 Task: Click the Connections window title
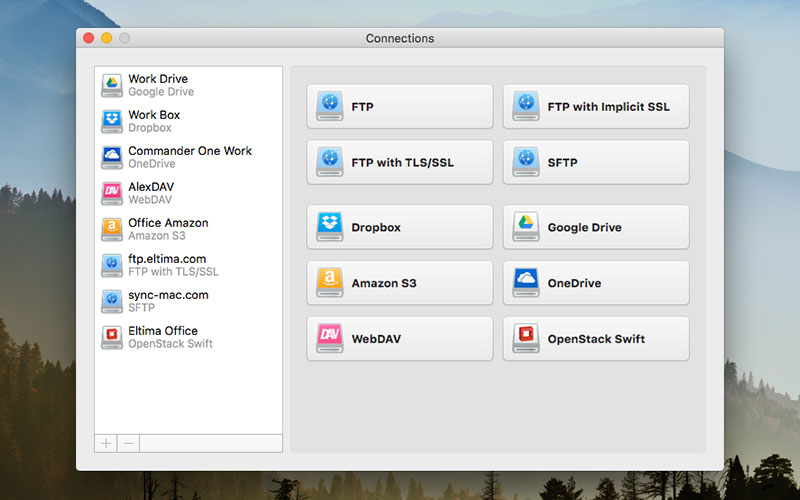(400, 38)
